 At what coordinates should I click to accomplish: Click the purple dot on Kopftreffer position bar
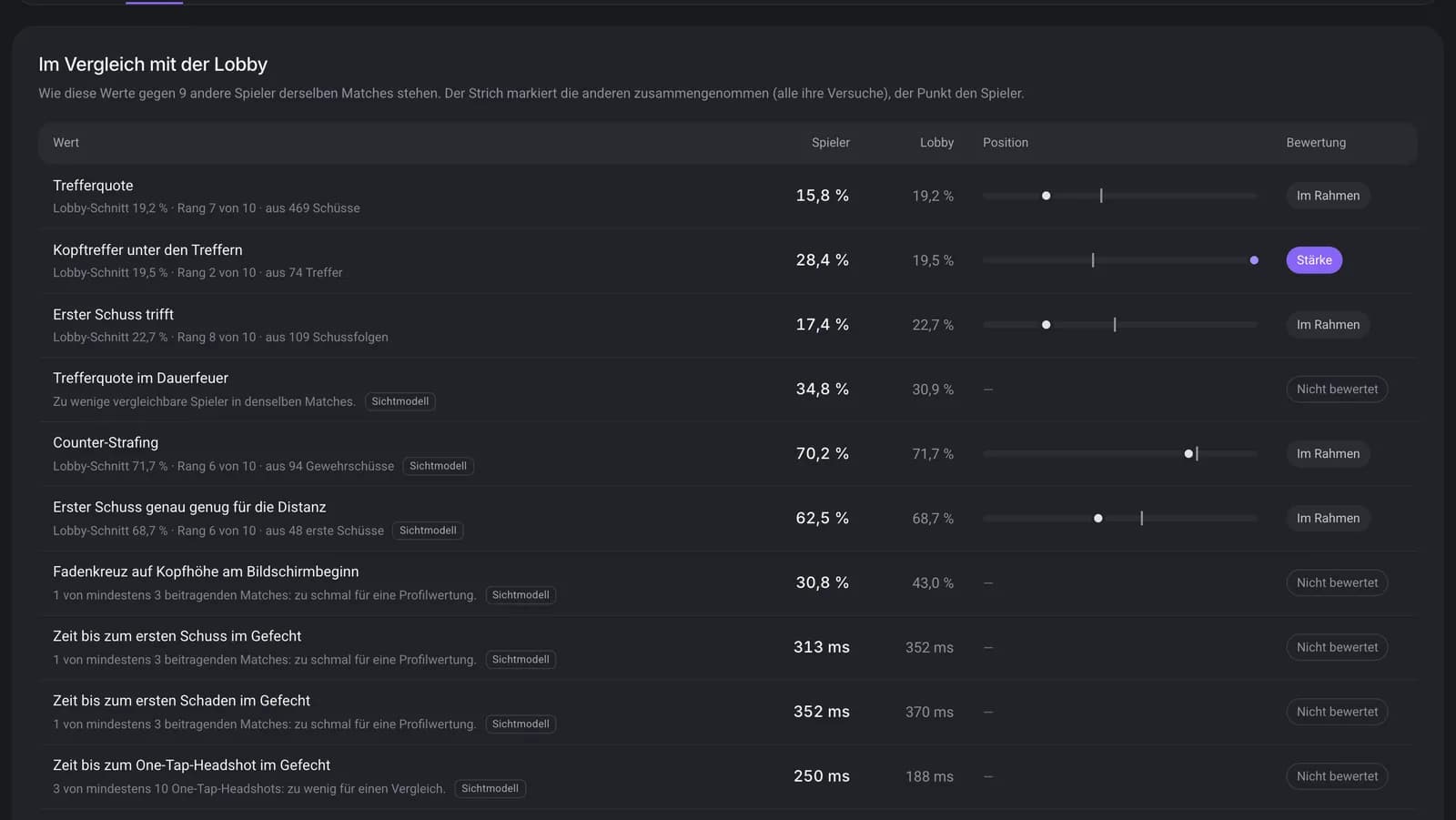click(1254, 260)
